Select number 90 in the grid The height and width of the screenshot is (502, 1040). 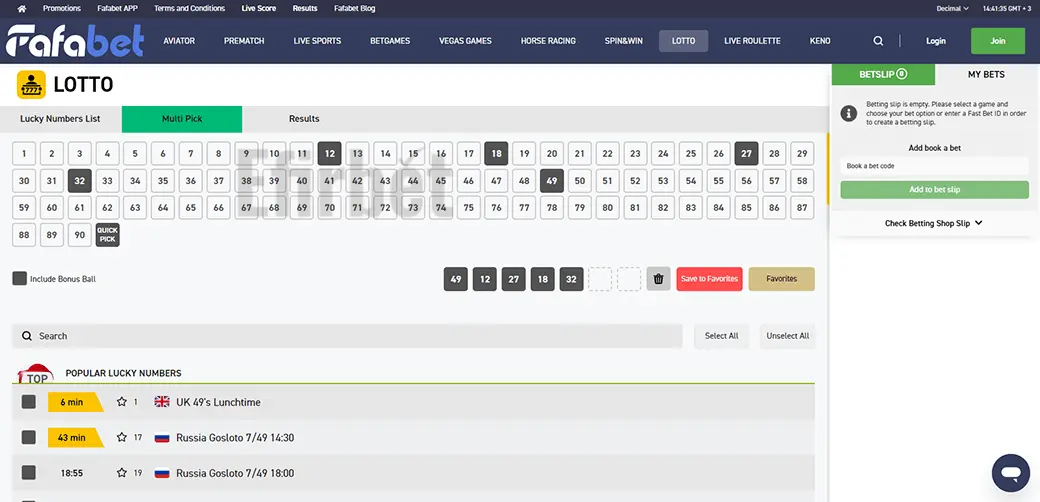point(80,235)
